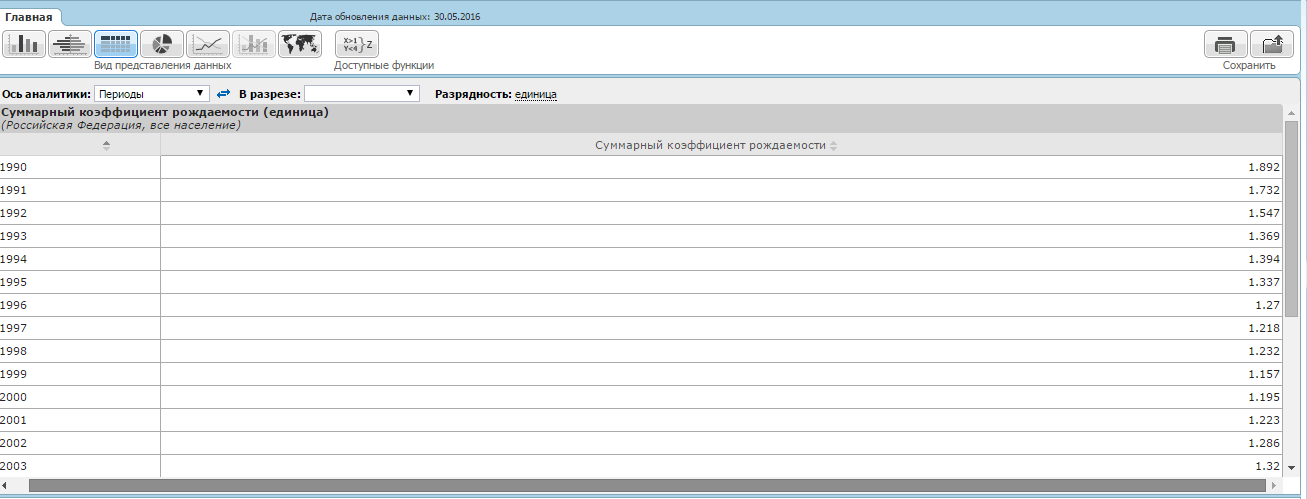Select the 1997 row label
Screen dimensions: 1307x499
[13, 328]
